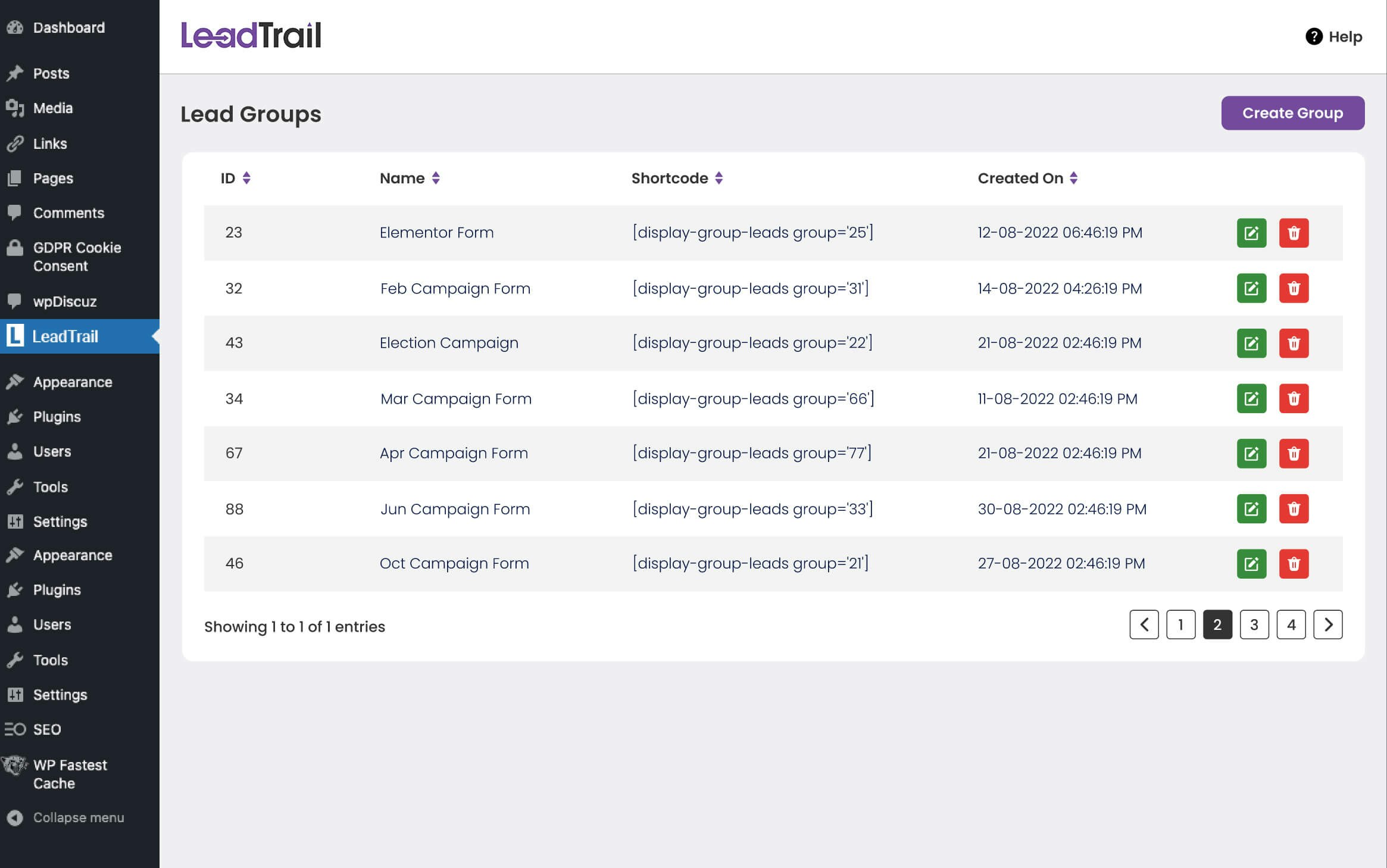Edit the Election Campaign group
The height and width of the screenshot is (868, 1387).
click(x=1251, y=343)
